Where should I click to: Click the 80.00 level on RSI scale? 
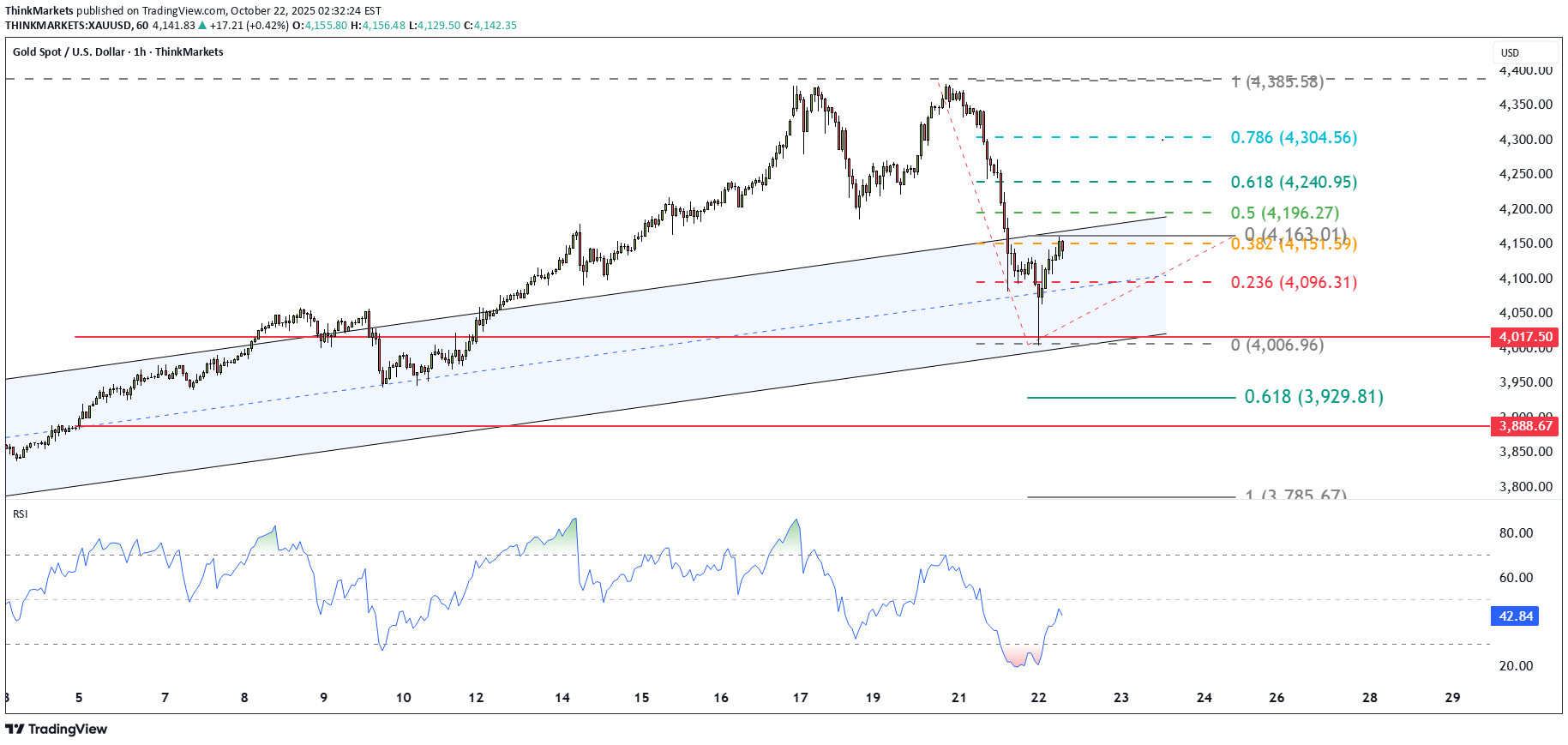point(1516,533)
